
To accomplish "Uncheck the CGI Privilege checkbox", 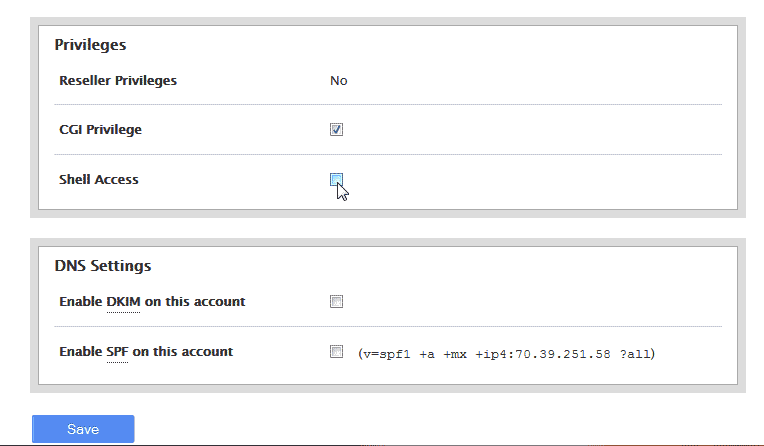I will tap(337, 130).
